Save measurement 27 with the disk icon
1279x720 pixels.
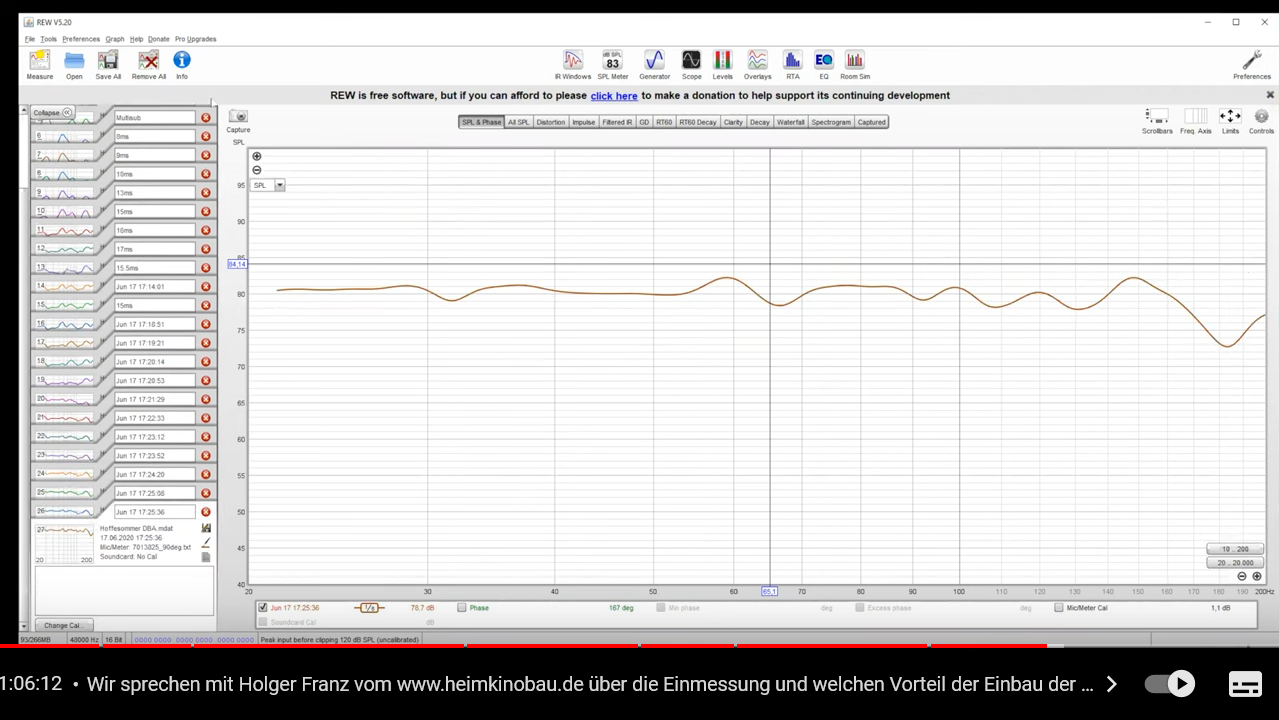[x=206, y=528]
